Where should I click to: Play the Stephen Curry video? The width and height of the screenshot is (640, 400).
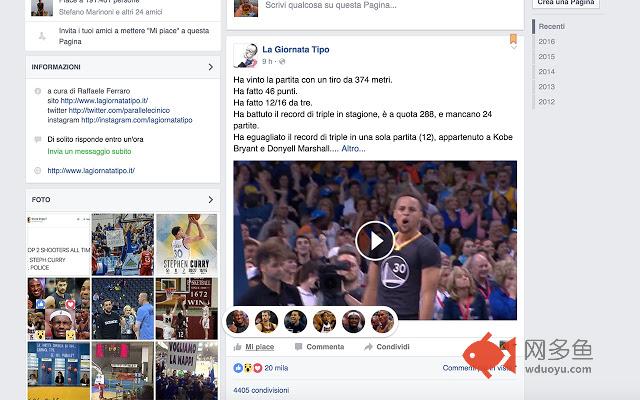tap(375, 241)
